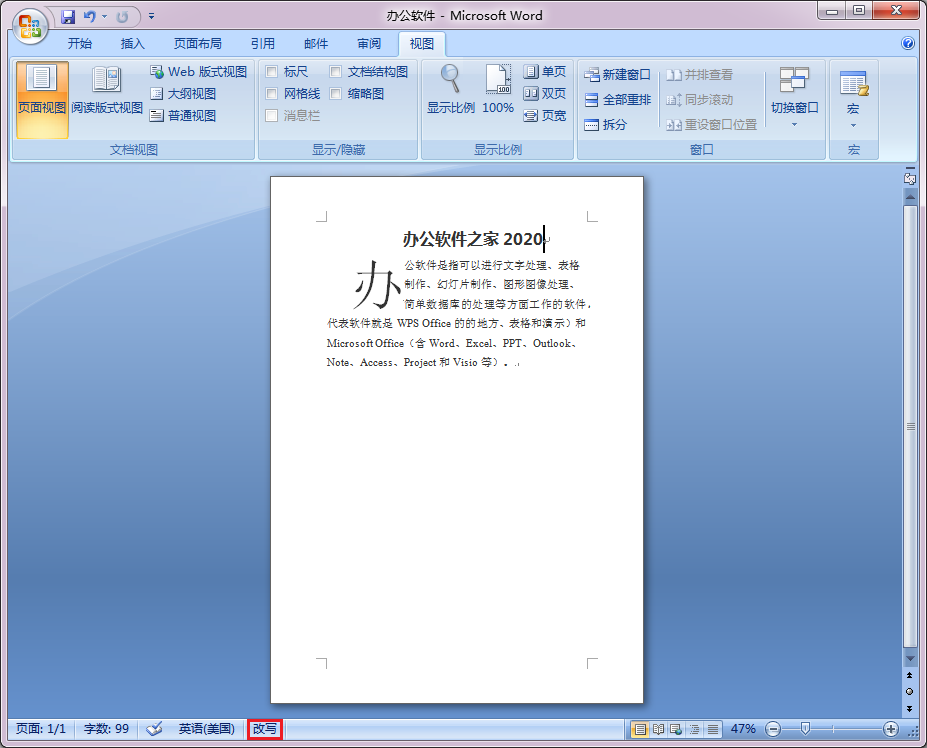The image size is (927, 748).
Task: Go to the 审阅 tab
Action: click(369, 44)
